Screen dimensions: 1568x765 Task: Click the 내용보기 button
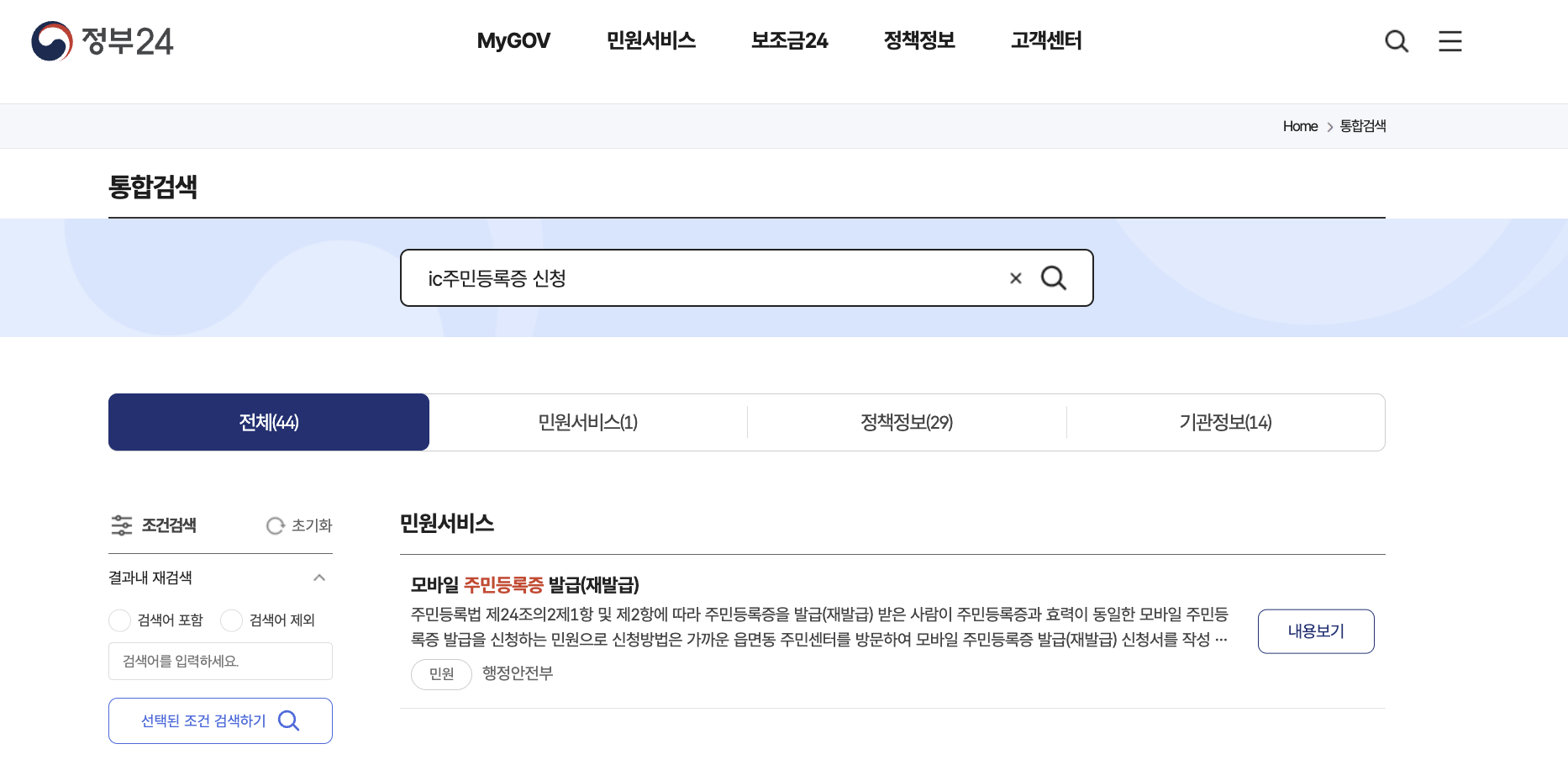(x=1316, y=631)
